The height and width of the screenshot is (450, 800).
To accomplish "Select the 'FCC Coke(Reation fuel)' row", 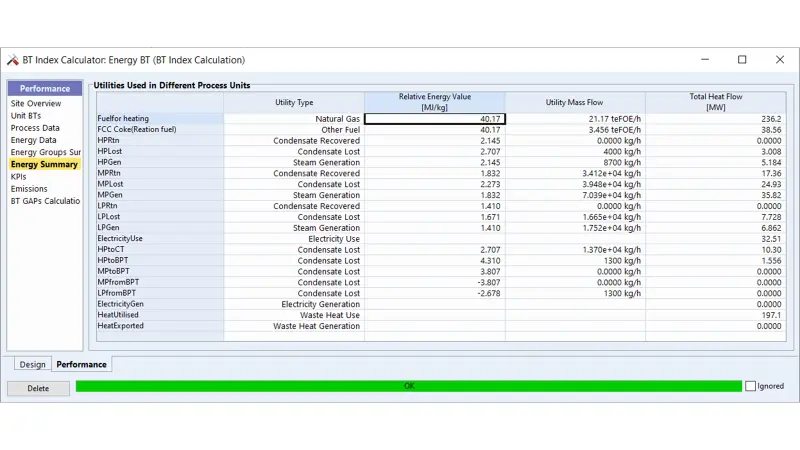I will tap(160, 130).
